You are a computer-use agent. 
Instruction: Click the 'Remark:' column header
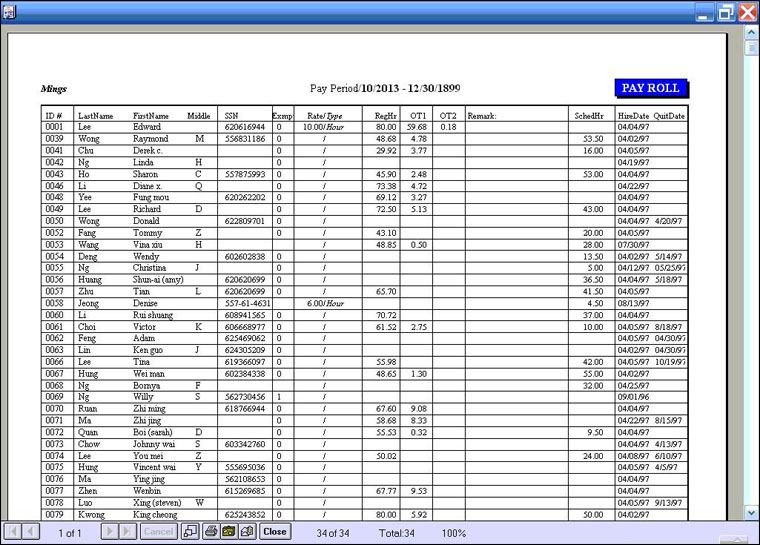[x=482, y=116]
